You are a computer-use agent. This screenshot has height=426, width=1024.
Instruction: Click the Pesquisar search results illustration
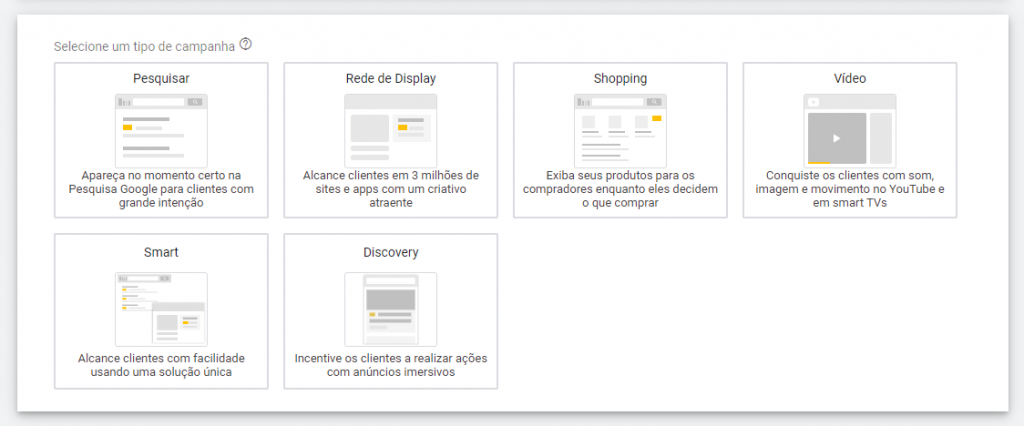[161, 131]
